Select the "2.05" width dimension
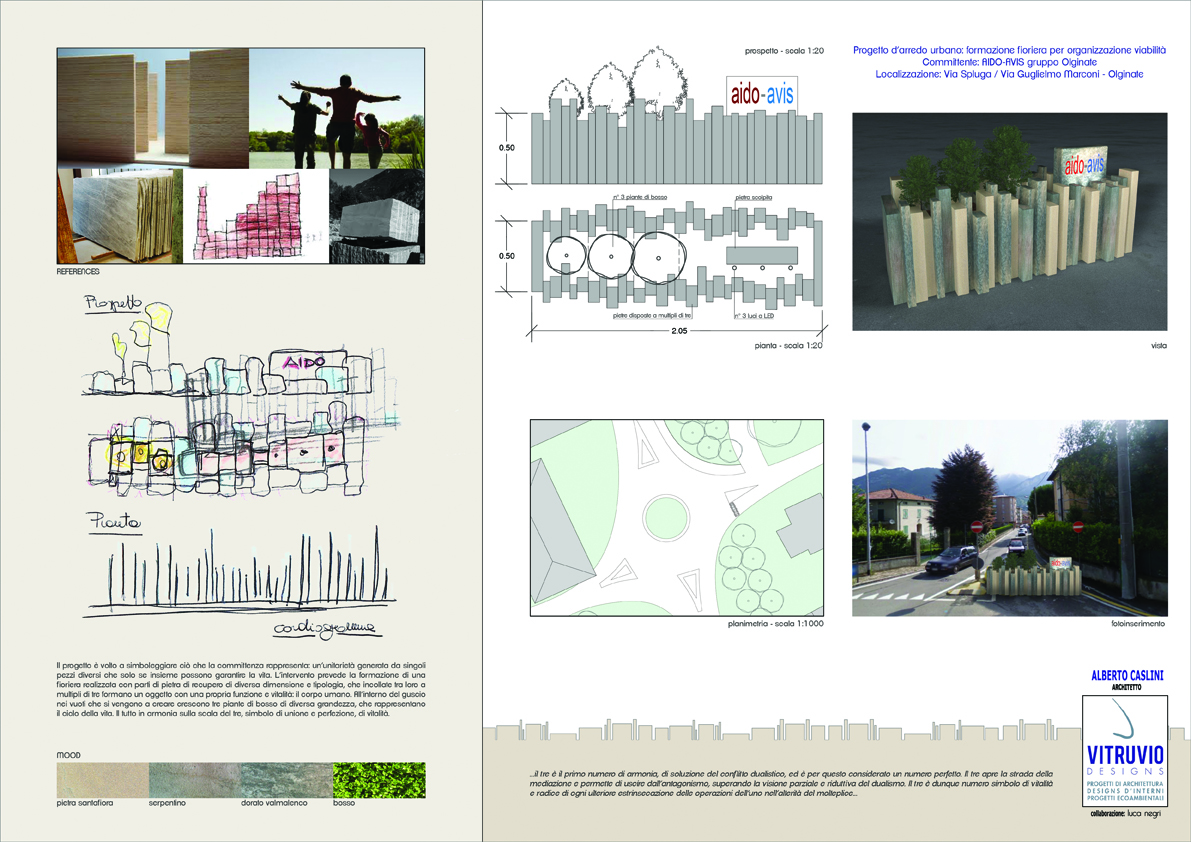The width and height of the screenshot is (1191, 842). click(679, 331)
